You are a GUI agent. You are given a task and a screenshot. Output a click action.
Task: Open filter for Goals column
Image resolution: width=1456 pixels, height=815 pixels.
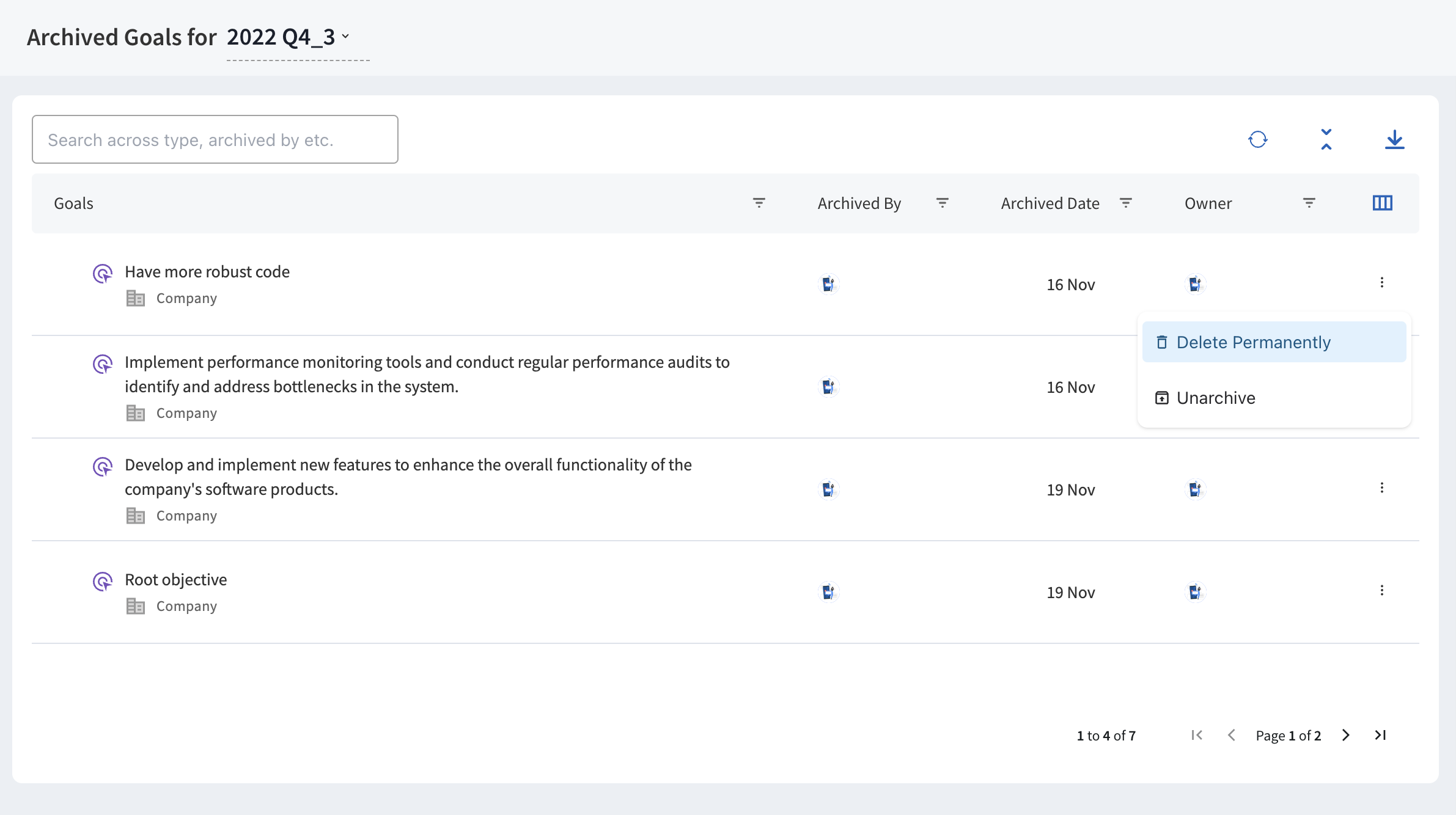[x=759, y=203]
